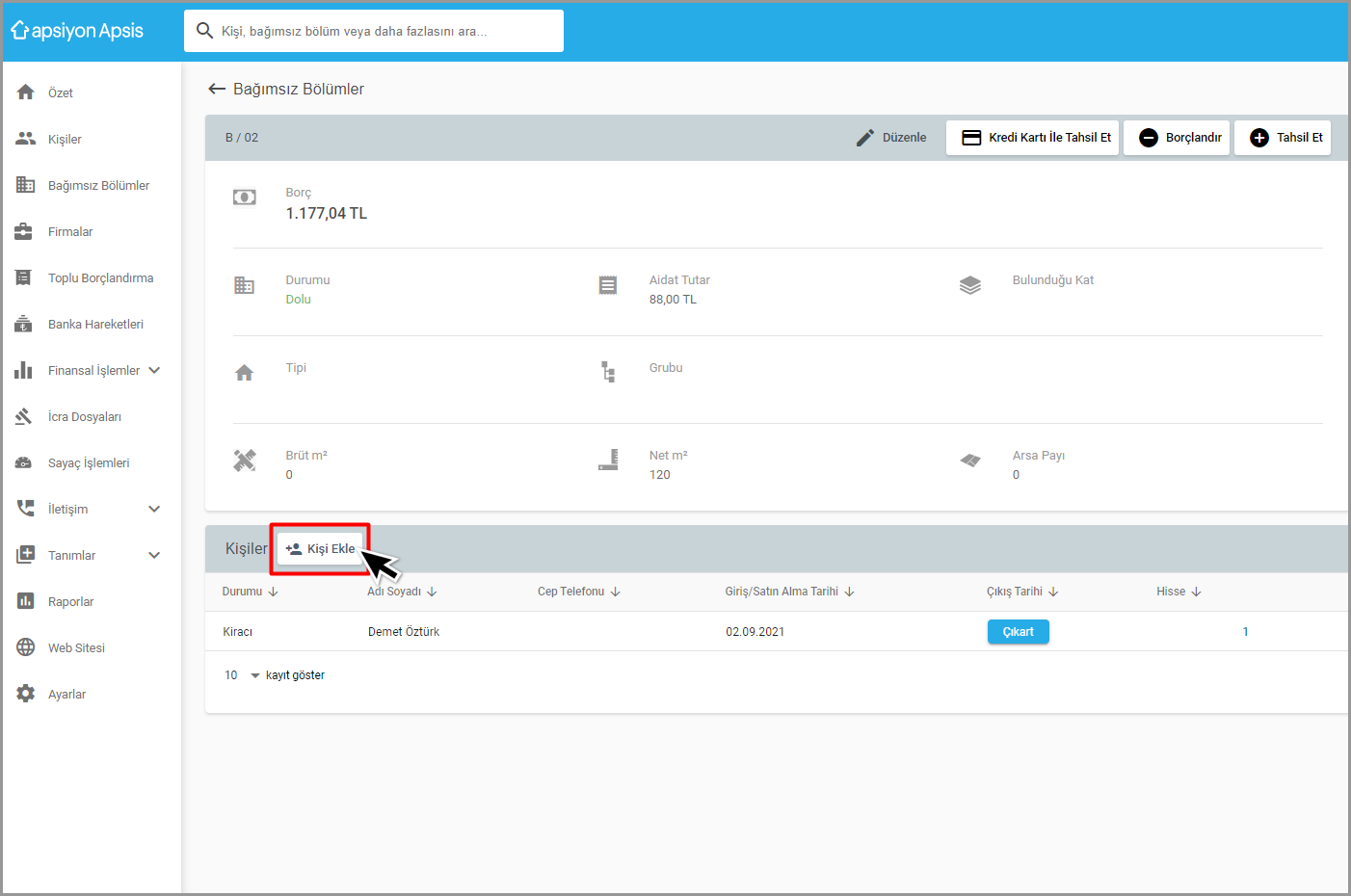Click the Arsa Payı map icon
This screenshot has height=896, width=1351.
point(970,461)
